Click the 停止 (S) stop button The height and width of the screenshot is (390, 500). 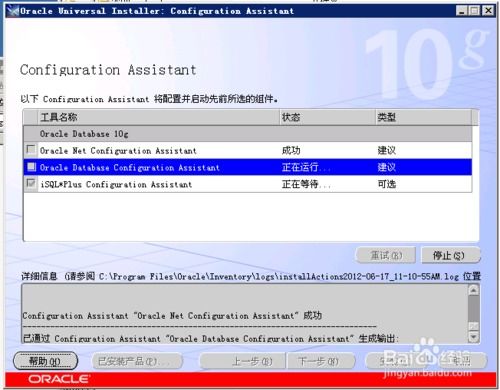pyautogui.click(x=451, y=256)
